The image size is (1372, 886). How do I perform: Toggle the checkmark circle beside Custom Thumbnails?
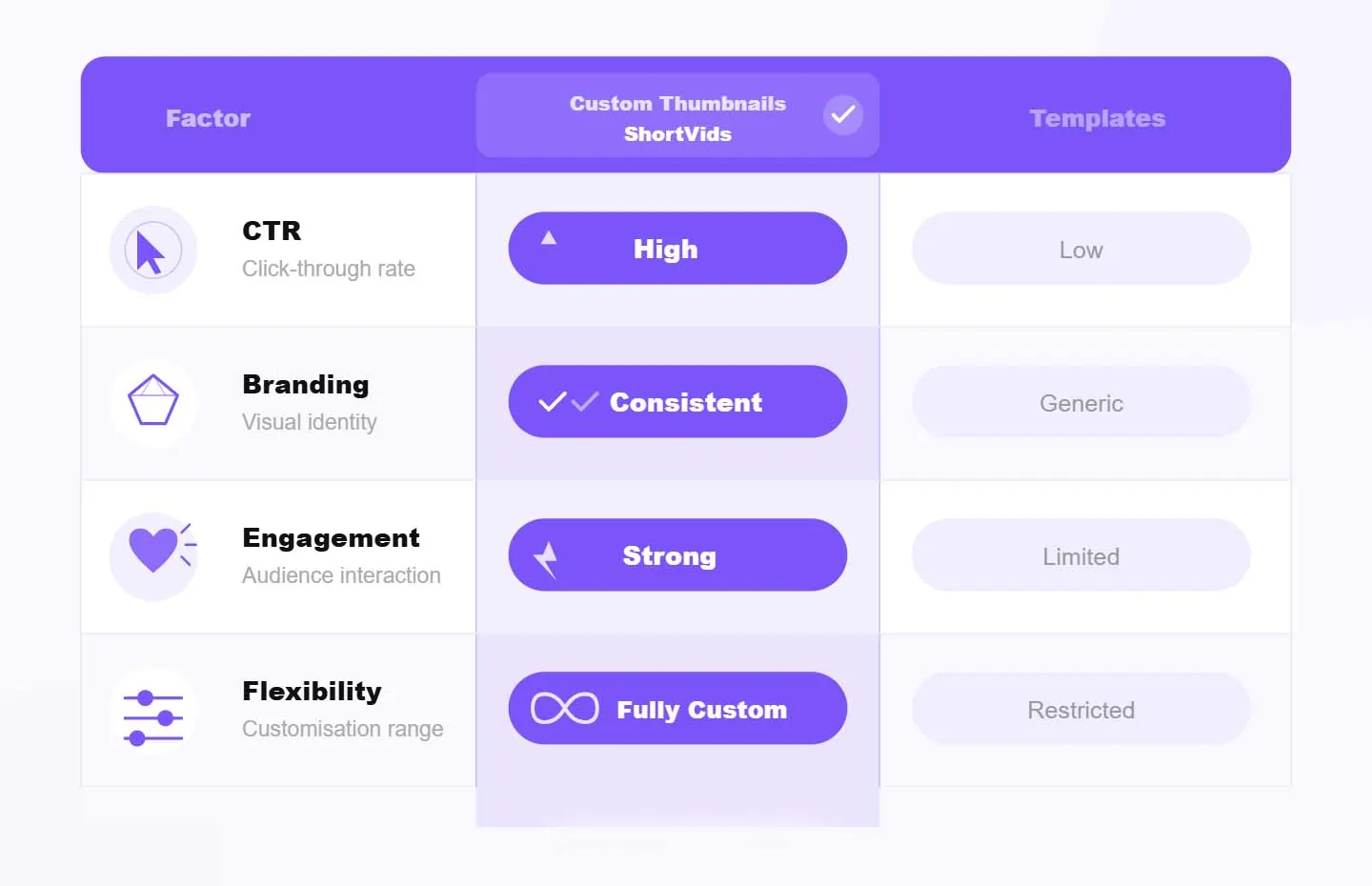click(x=843, y=115)
